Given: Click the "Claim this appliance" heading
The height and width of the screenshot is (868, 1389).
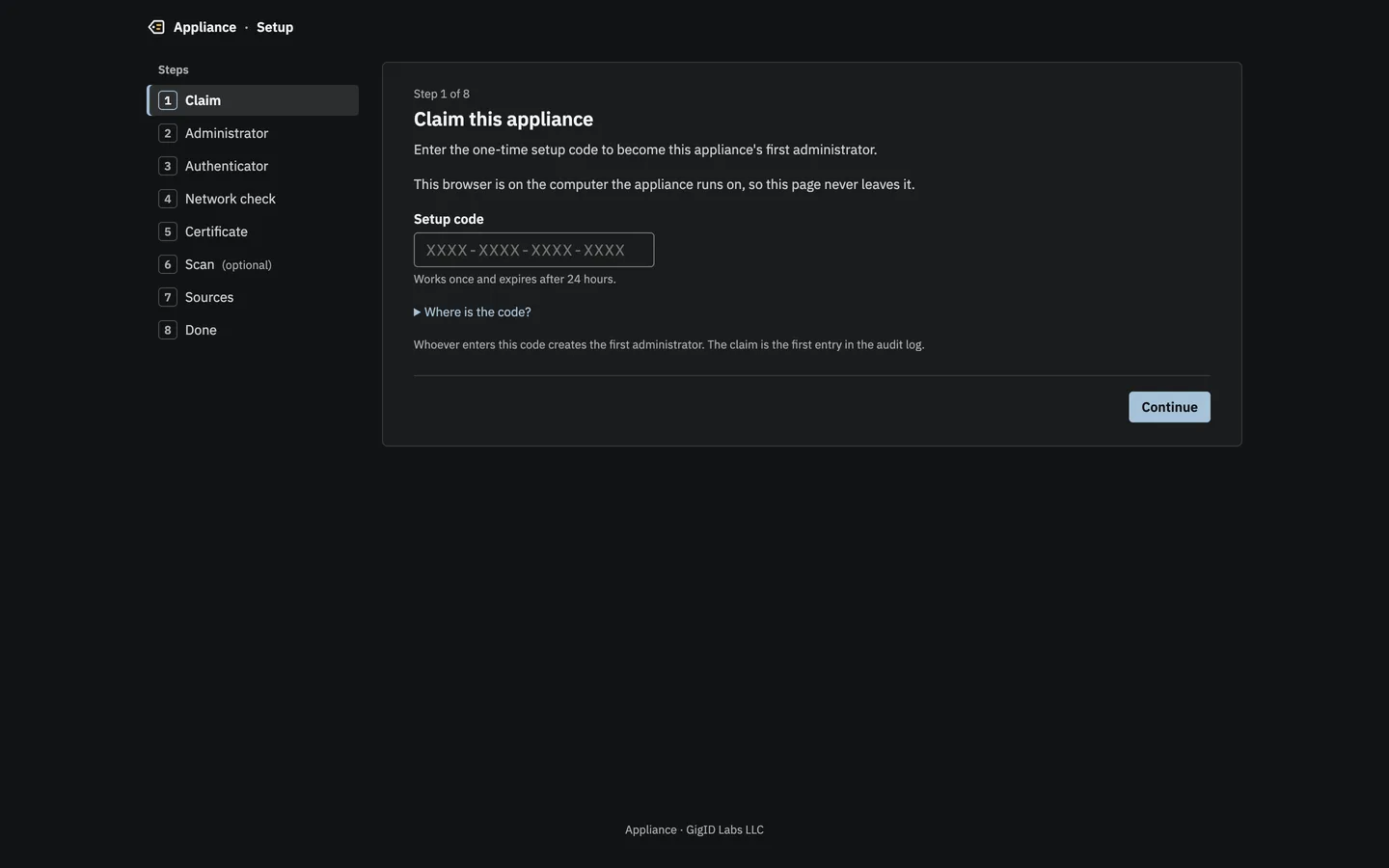Looking at the screenshot, I should [504, 120].
